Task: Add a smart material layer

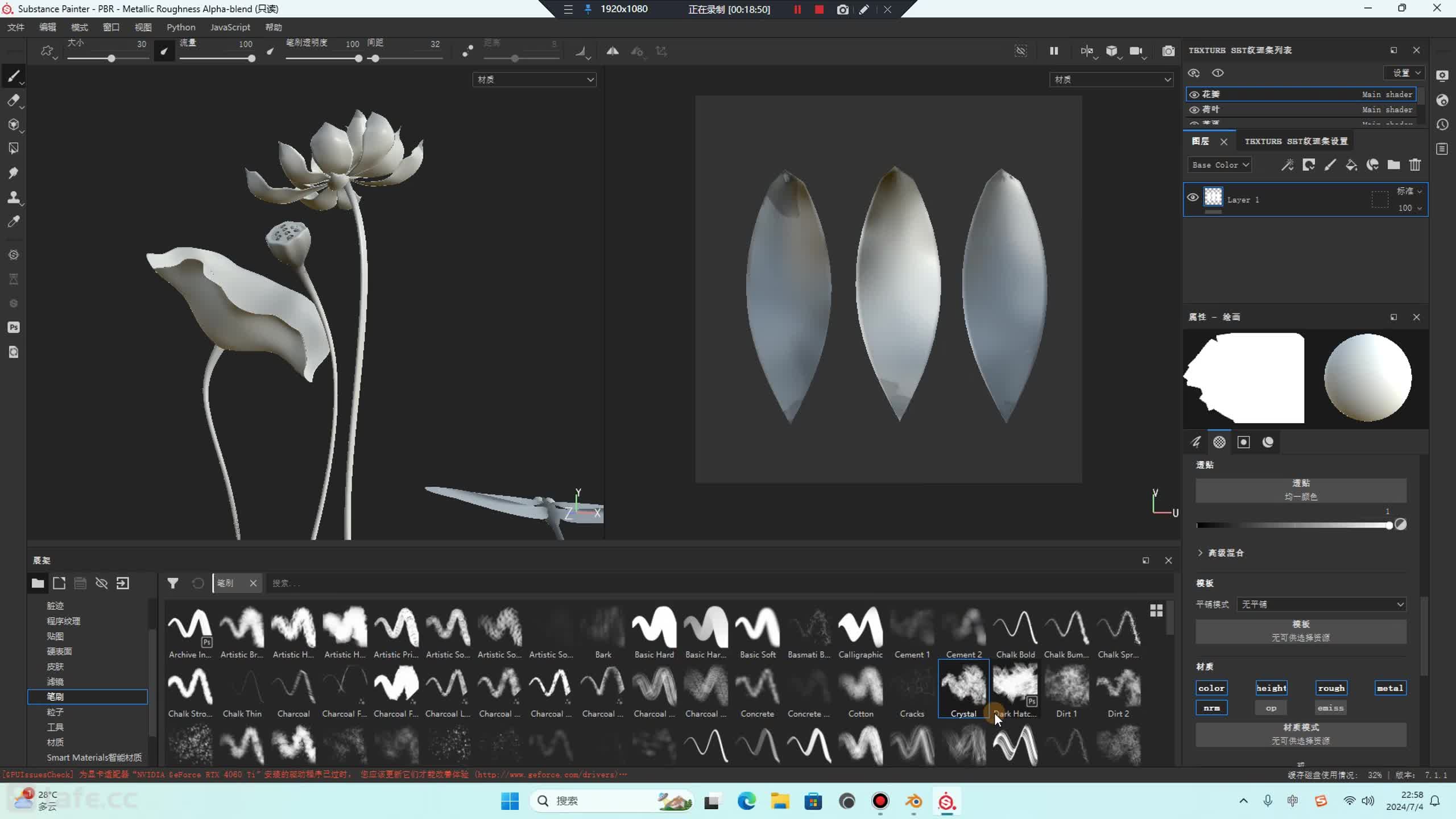Action: pos(1372,165)
